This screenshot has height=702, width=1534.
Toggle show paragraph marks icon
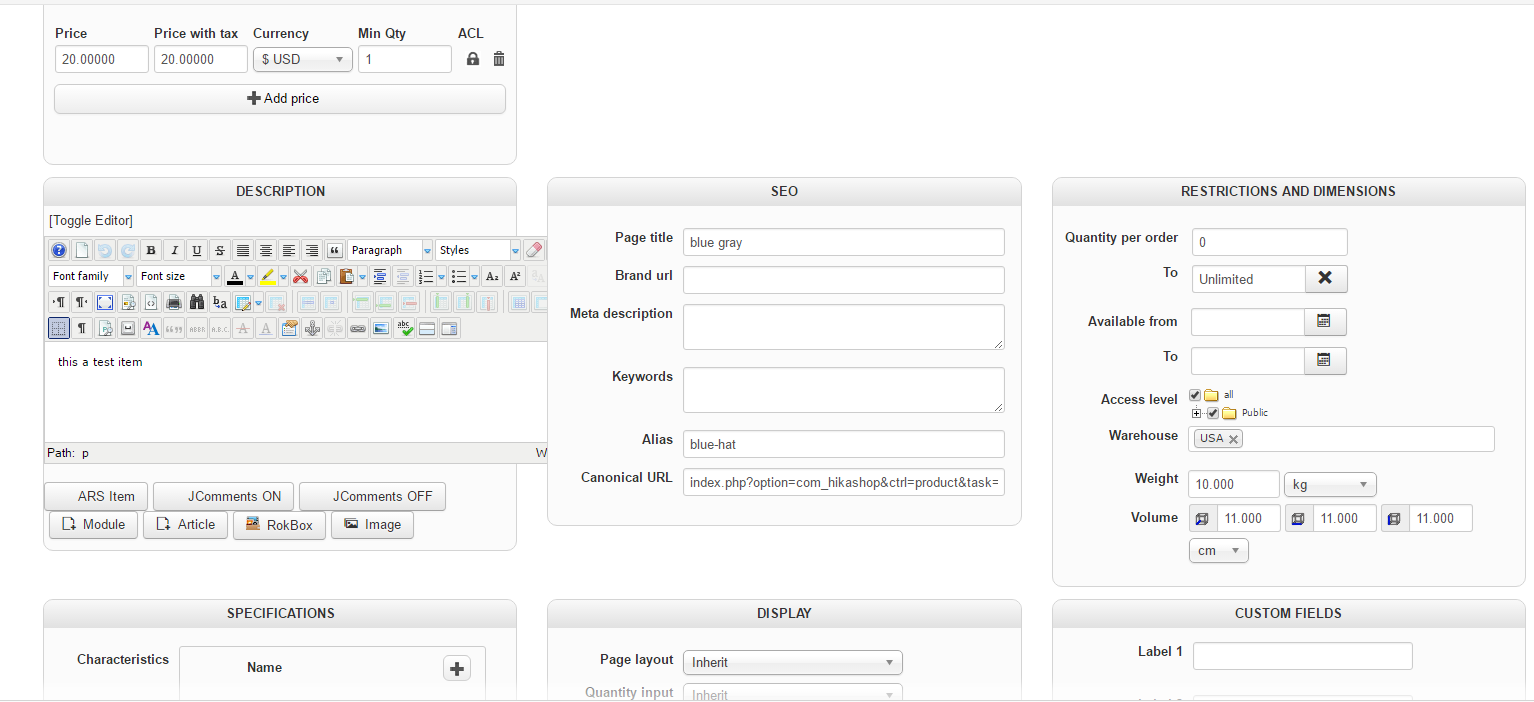[82, 328]
